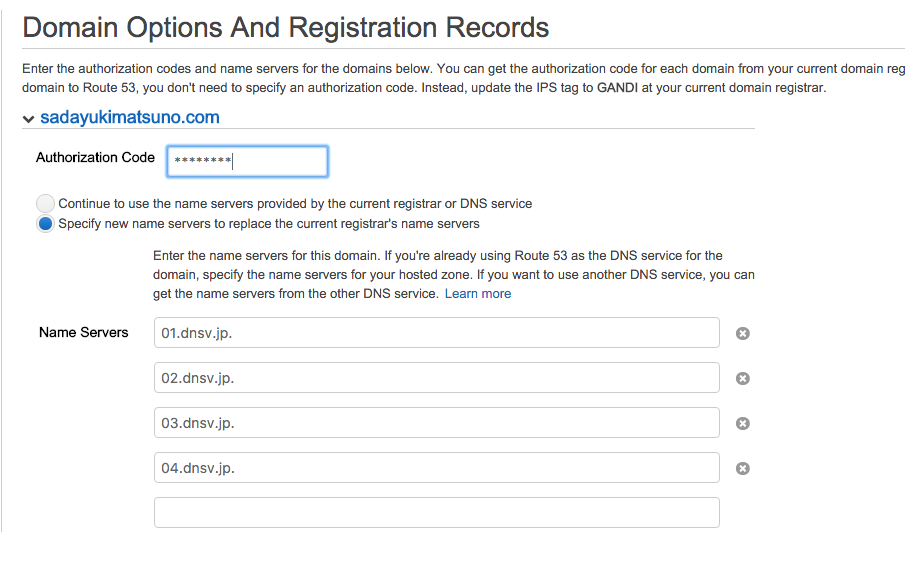
Task: Focus the Authorization Code field
Action: coord(247,161)
